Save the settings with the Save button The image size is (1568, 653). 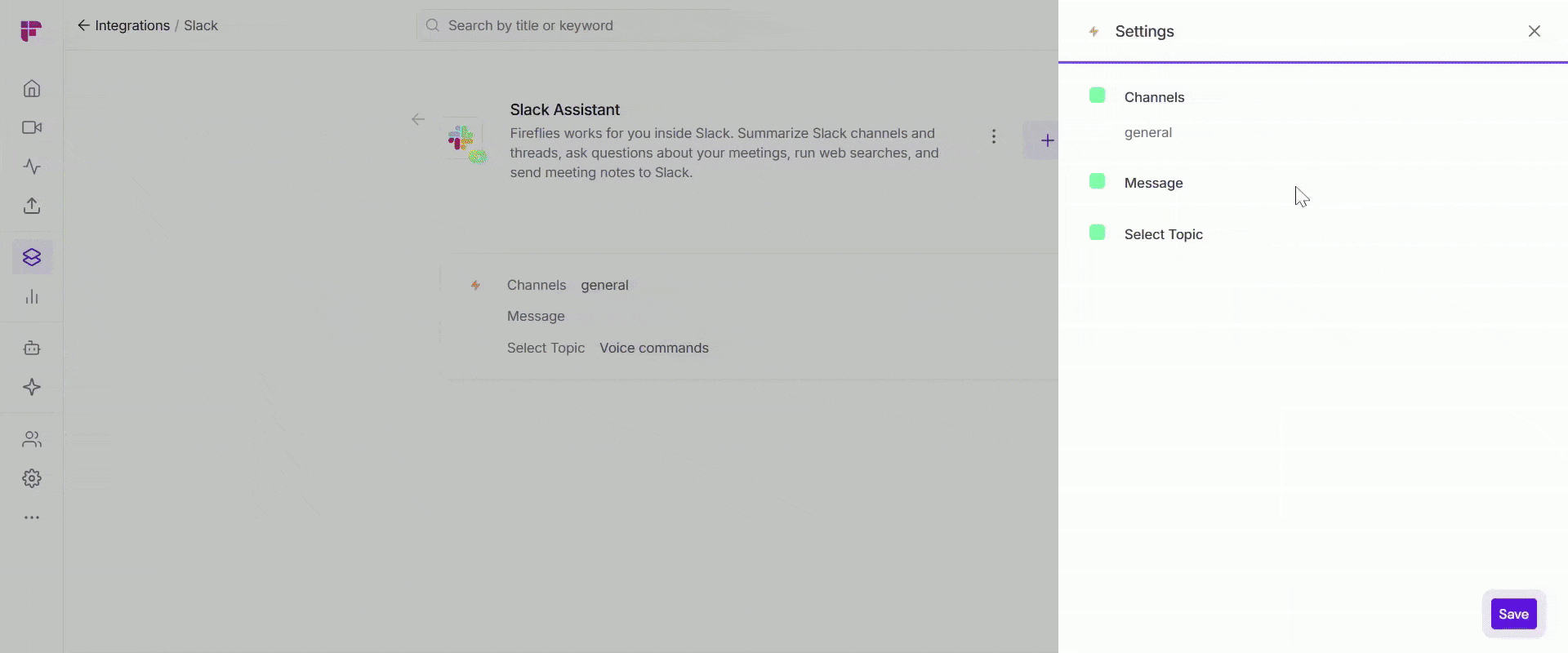coord(1513,614)
